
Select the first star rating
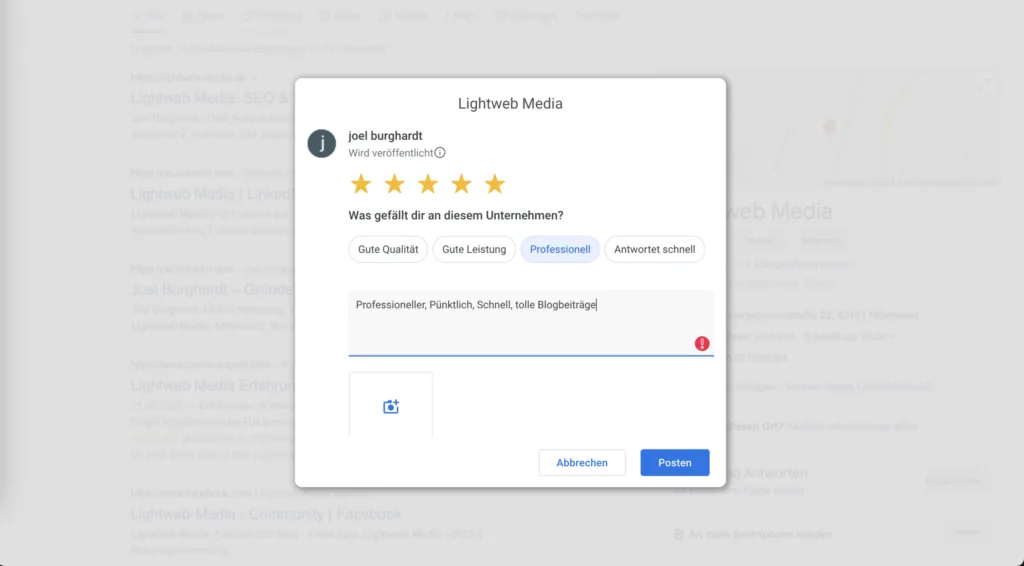coord(361,184)
